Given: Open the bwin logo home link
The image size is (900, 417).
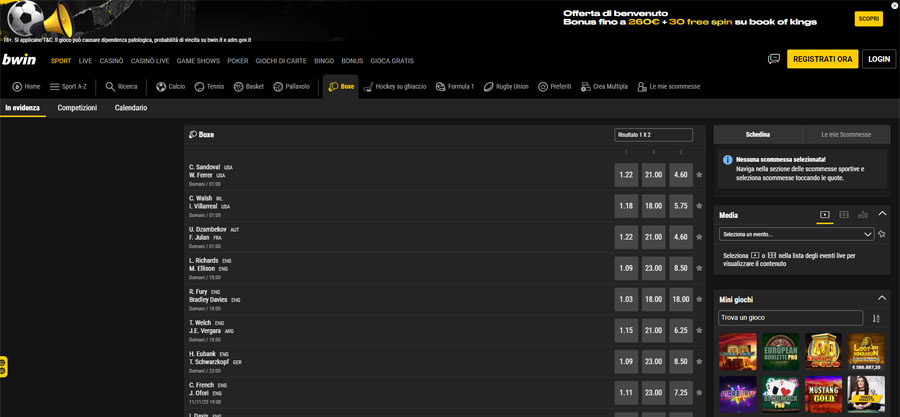Looking at the screenshot, I should pos(19,60).
